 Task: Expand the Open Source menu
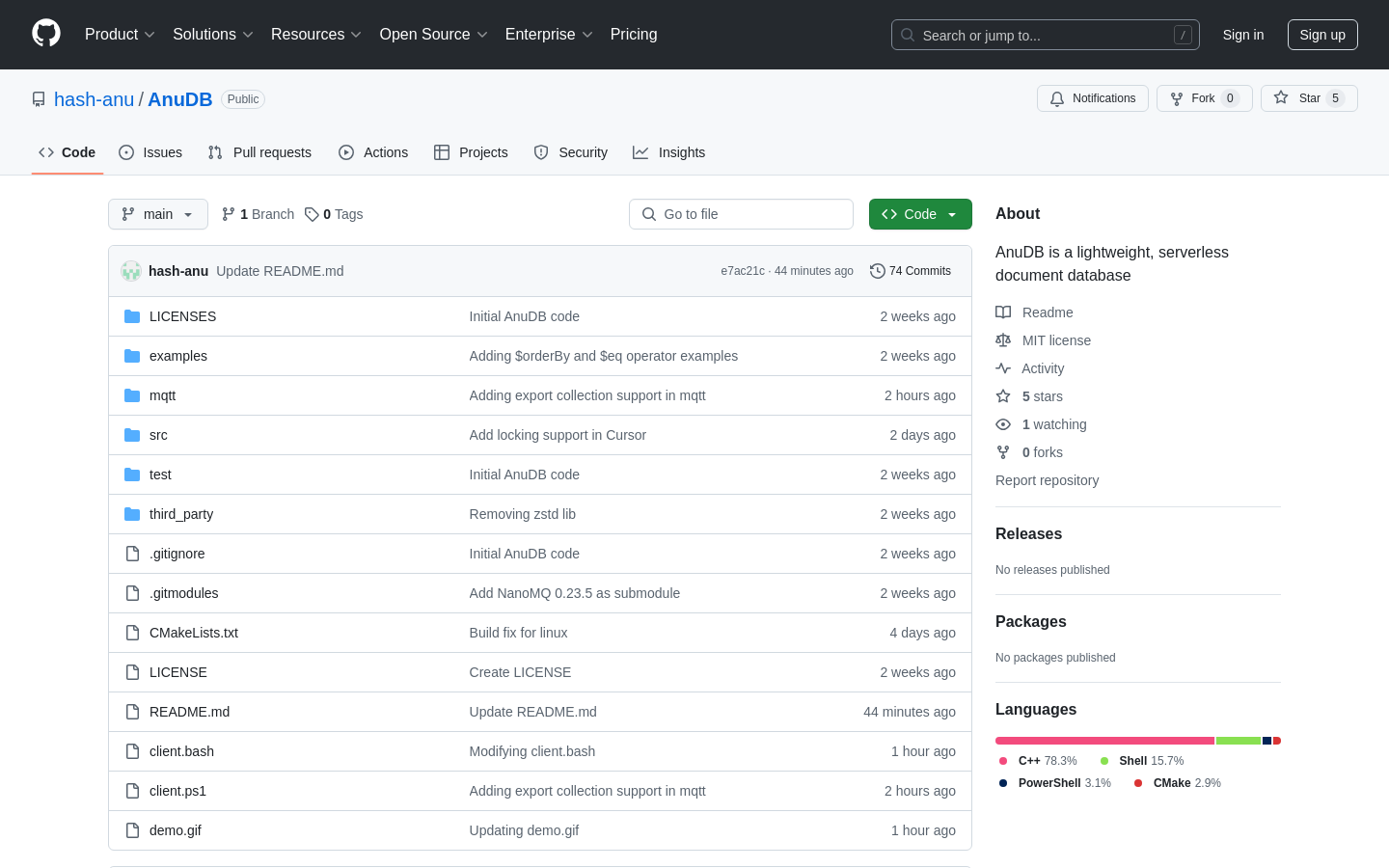(x=433, y=35)
